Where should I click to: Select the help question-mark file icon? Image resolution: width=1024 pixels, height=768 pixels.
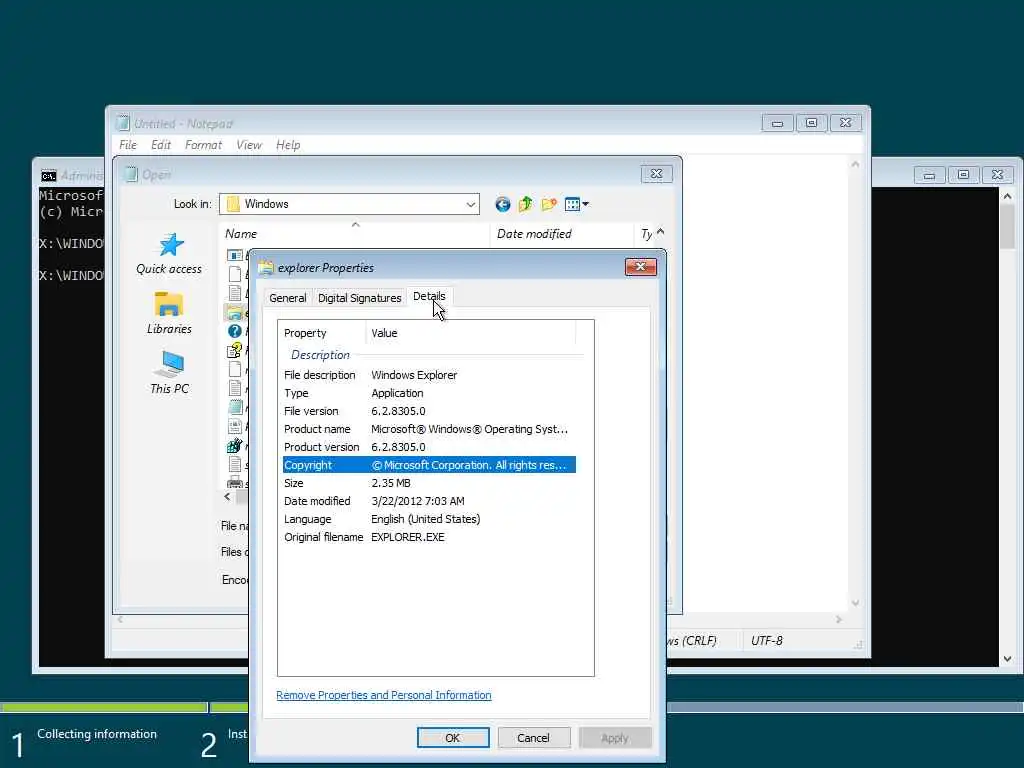tap(234, 331)
